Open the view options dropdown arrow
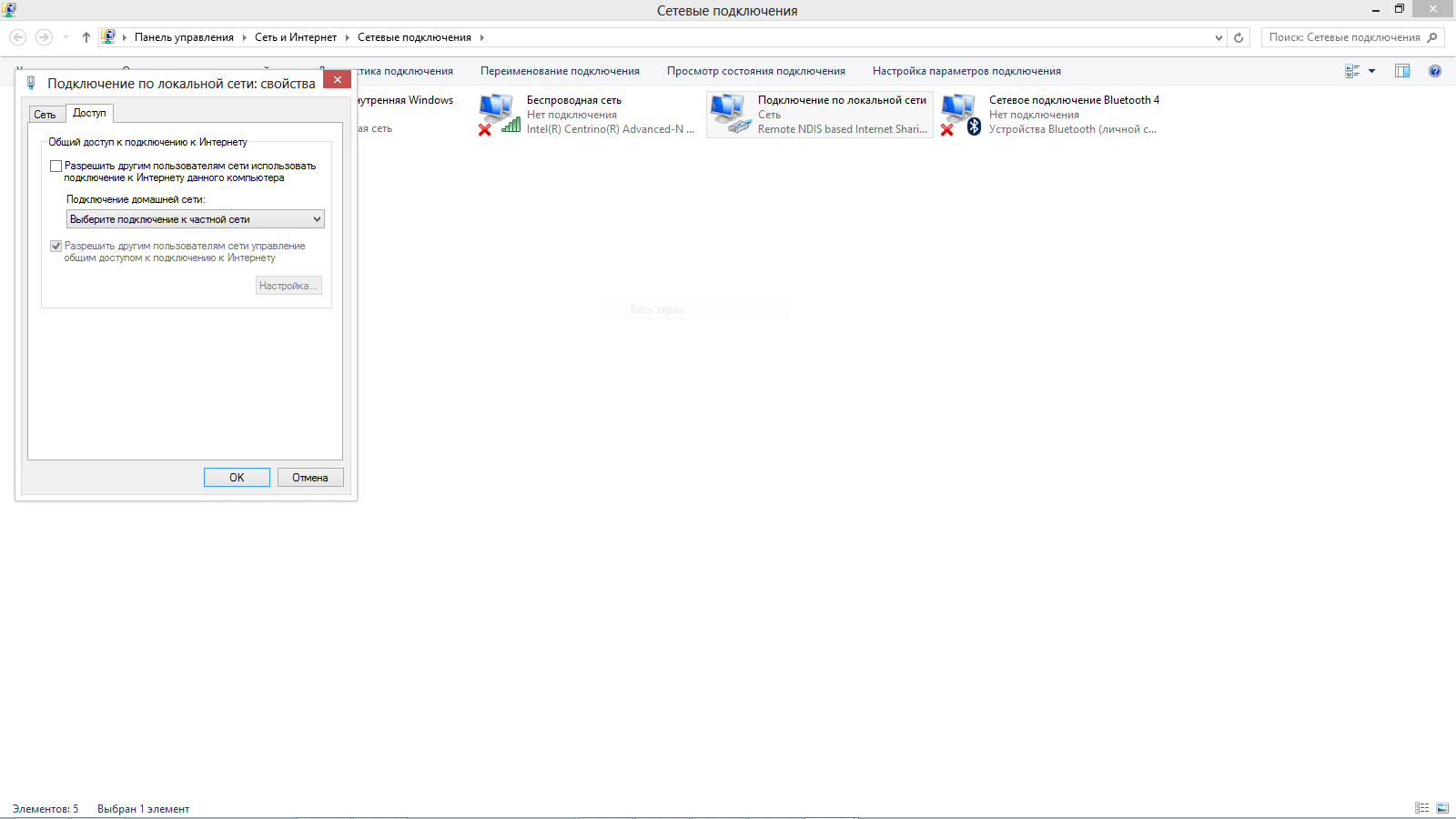 (1372, 71)
